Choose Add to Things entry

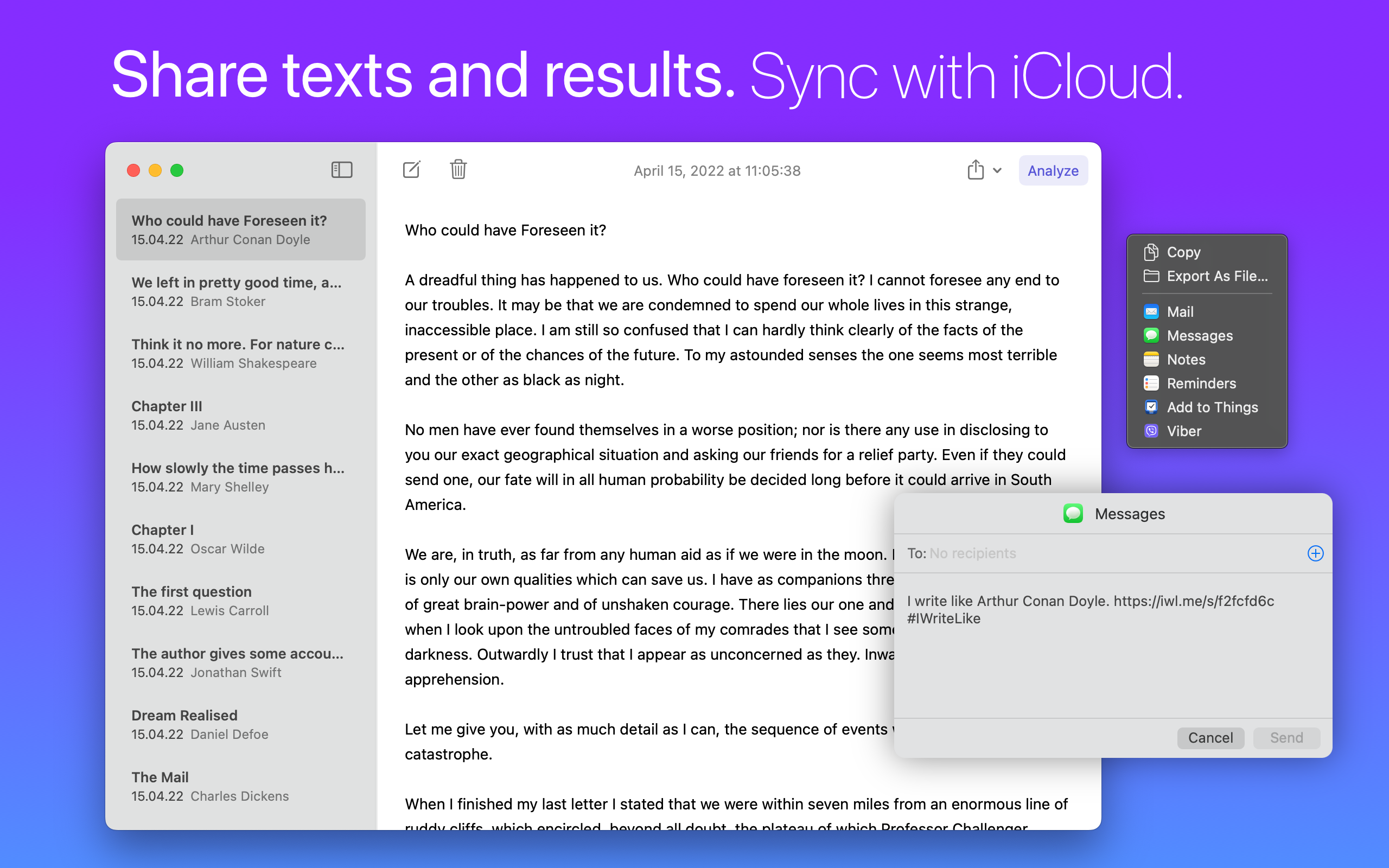point(1212,407)
